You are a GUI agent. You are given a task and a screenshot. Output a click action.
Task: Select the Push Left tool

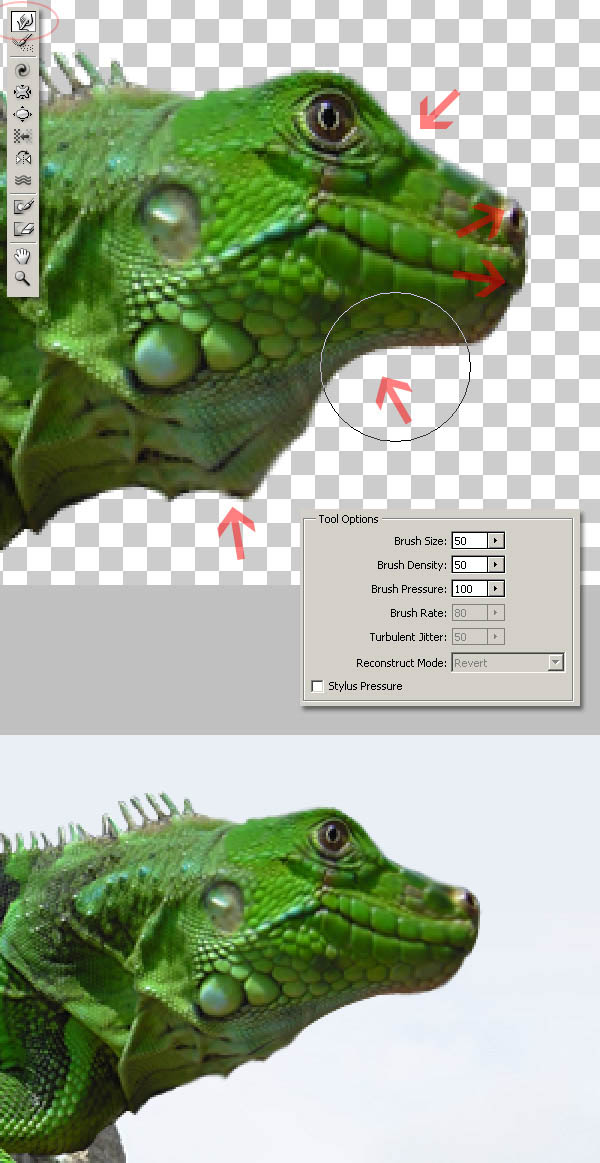click(x=23, y=136)
